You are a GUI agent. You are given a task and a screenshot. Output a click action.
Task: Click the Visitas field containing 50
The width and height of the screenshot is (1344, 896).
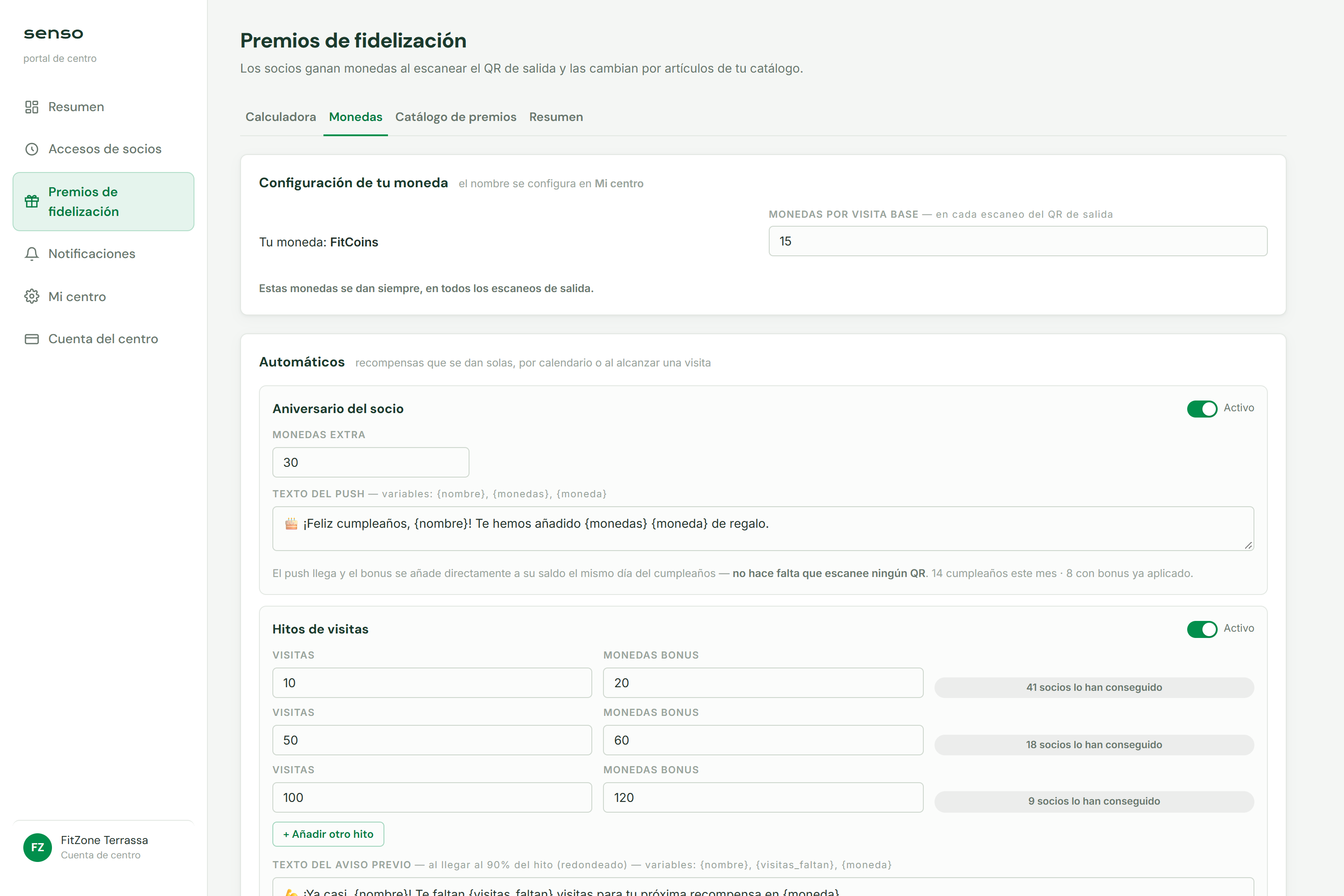click(432, 740)
